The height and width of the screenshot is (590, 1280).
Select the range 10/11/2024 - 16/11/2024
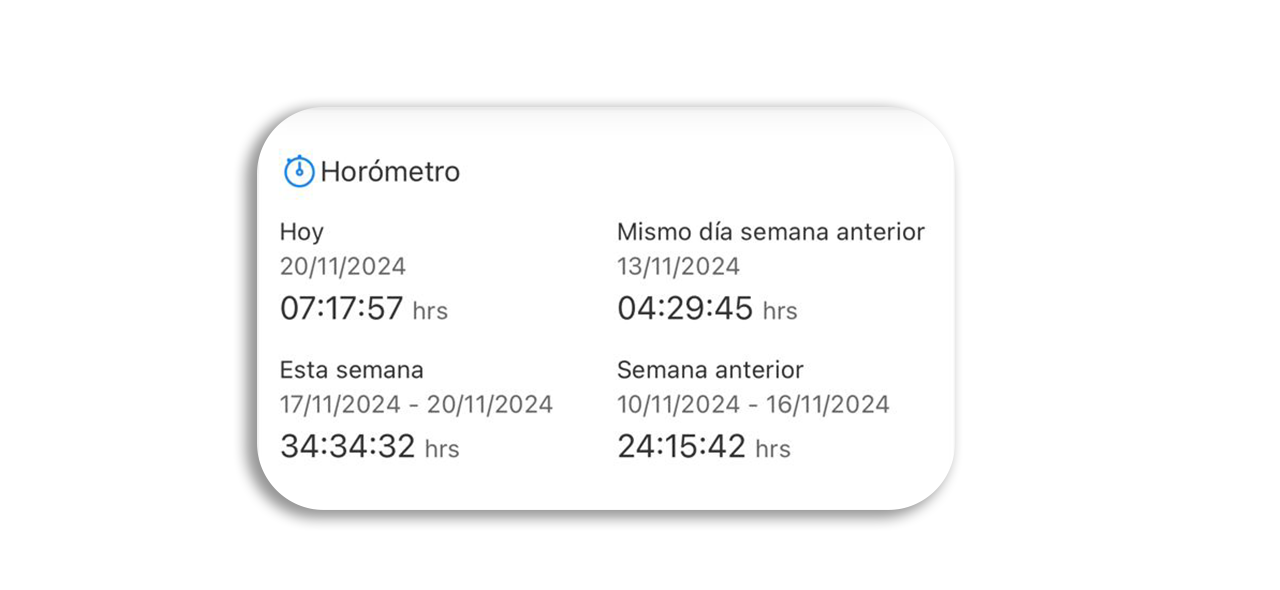[753, 404]
